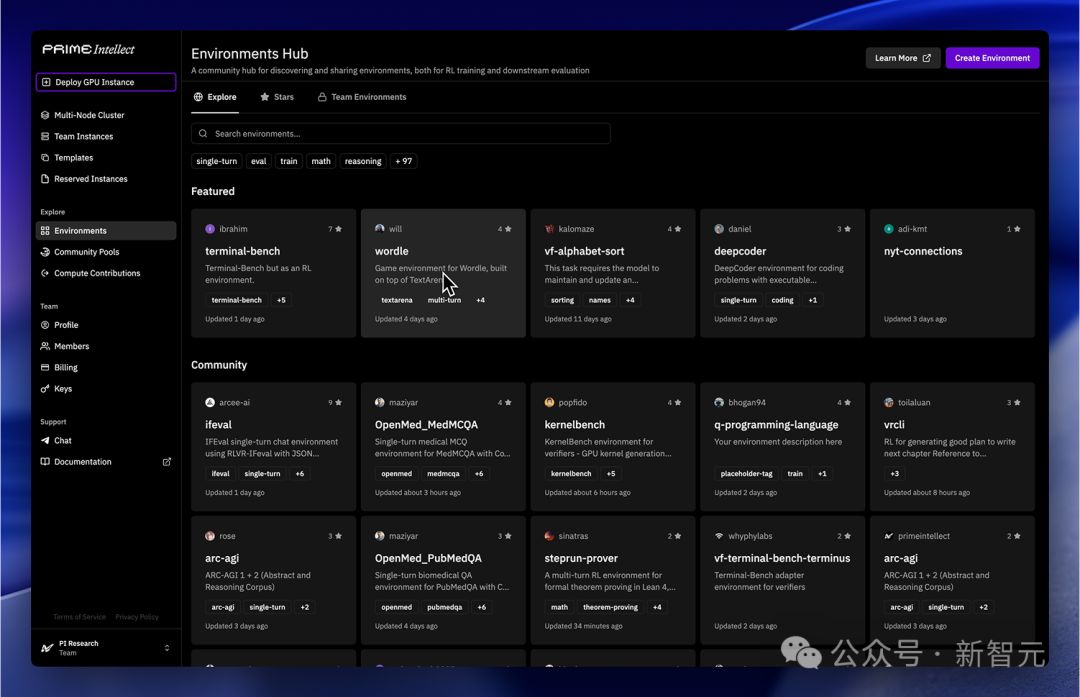Click the search magnifier icon
Screen dimensions: 1080x697
click(x=203, y=134)
